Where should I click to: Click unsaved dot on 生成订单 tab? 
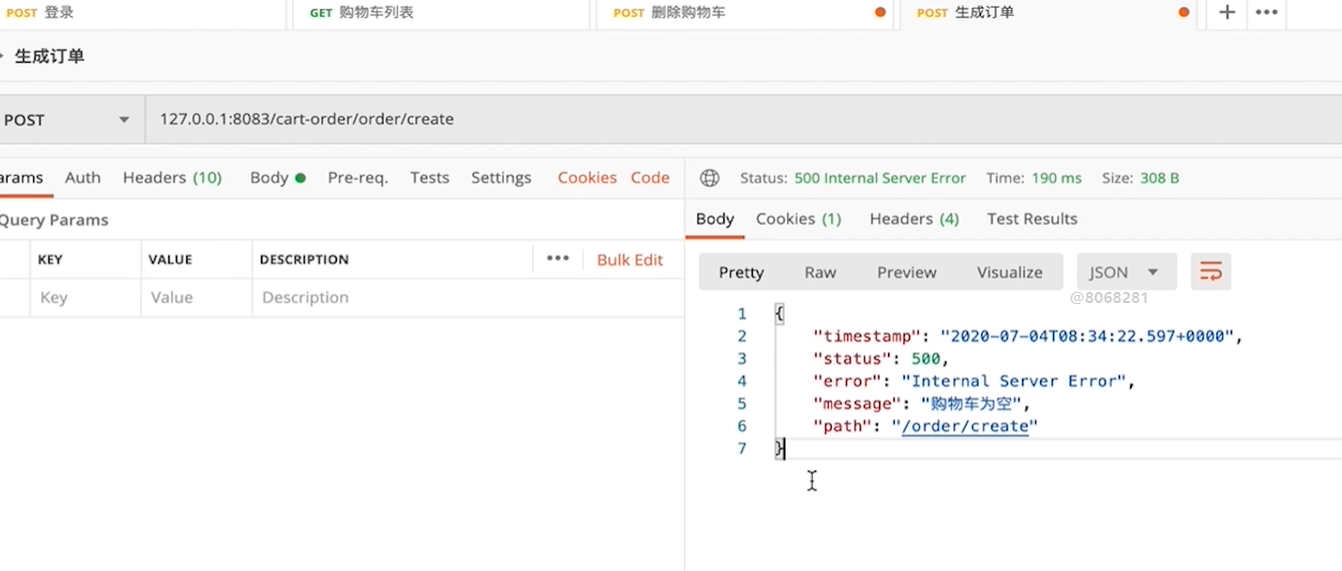[1183, 13]
